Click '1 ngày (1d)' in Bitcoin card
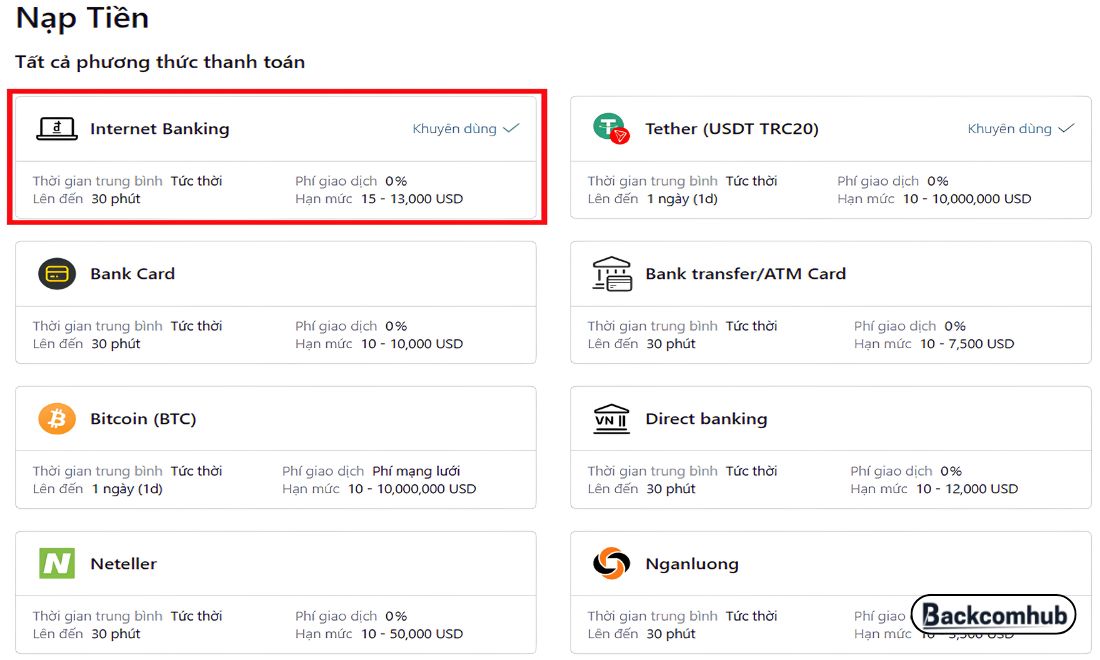The width and height of the screenshot is (1100, 660). 127,489
